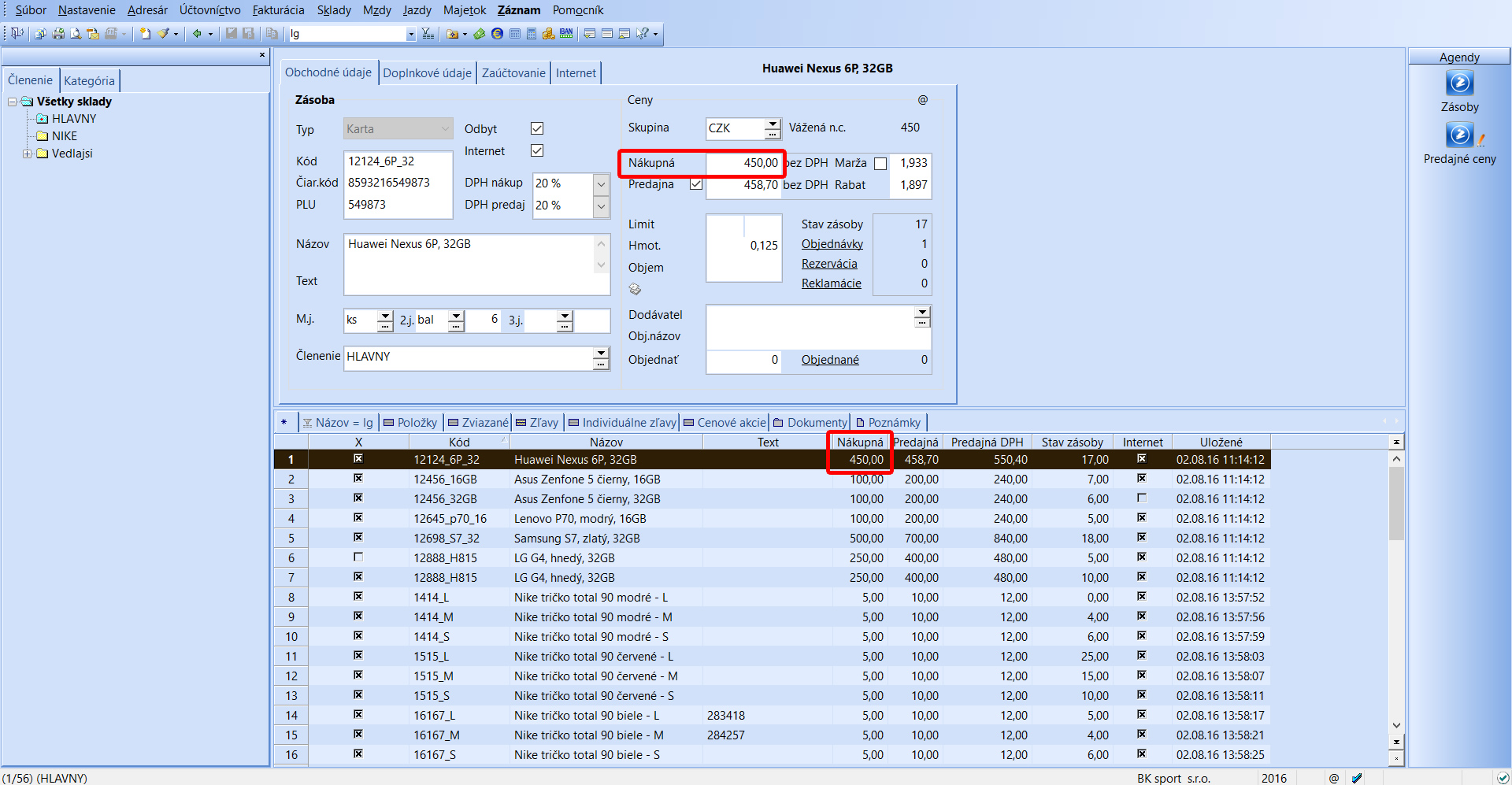Switch to the Doplnkové údaje tab
The height and width of the screenshot is (785, 1512).
[x=427, y=73]
